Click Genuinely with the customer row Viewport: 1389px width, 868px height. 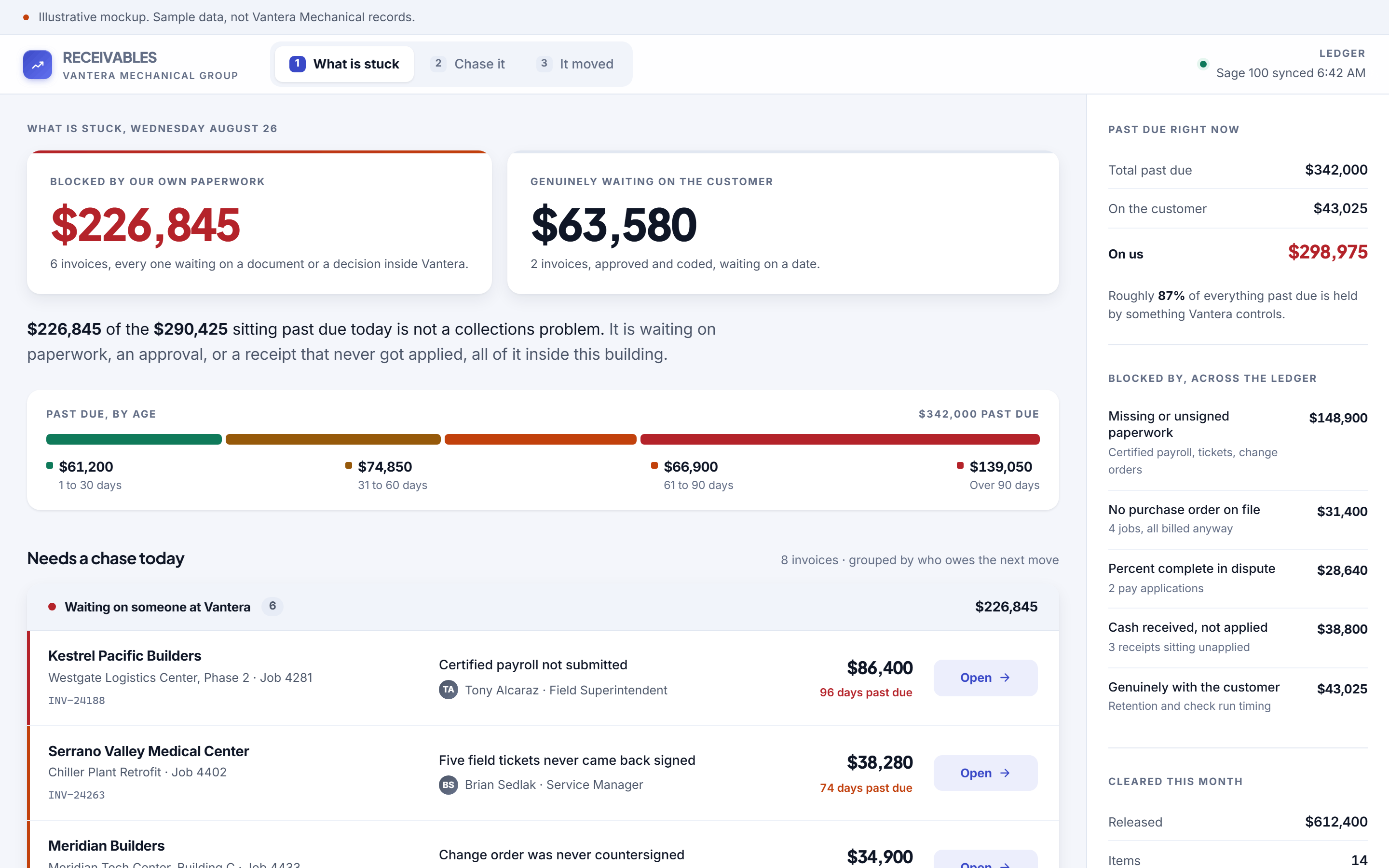click(x=1238, y=696)
